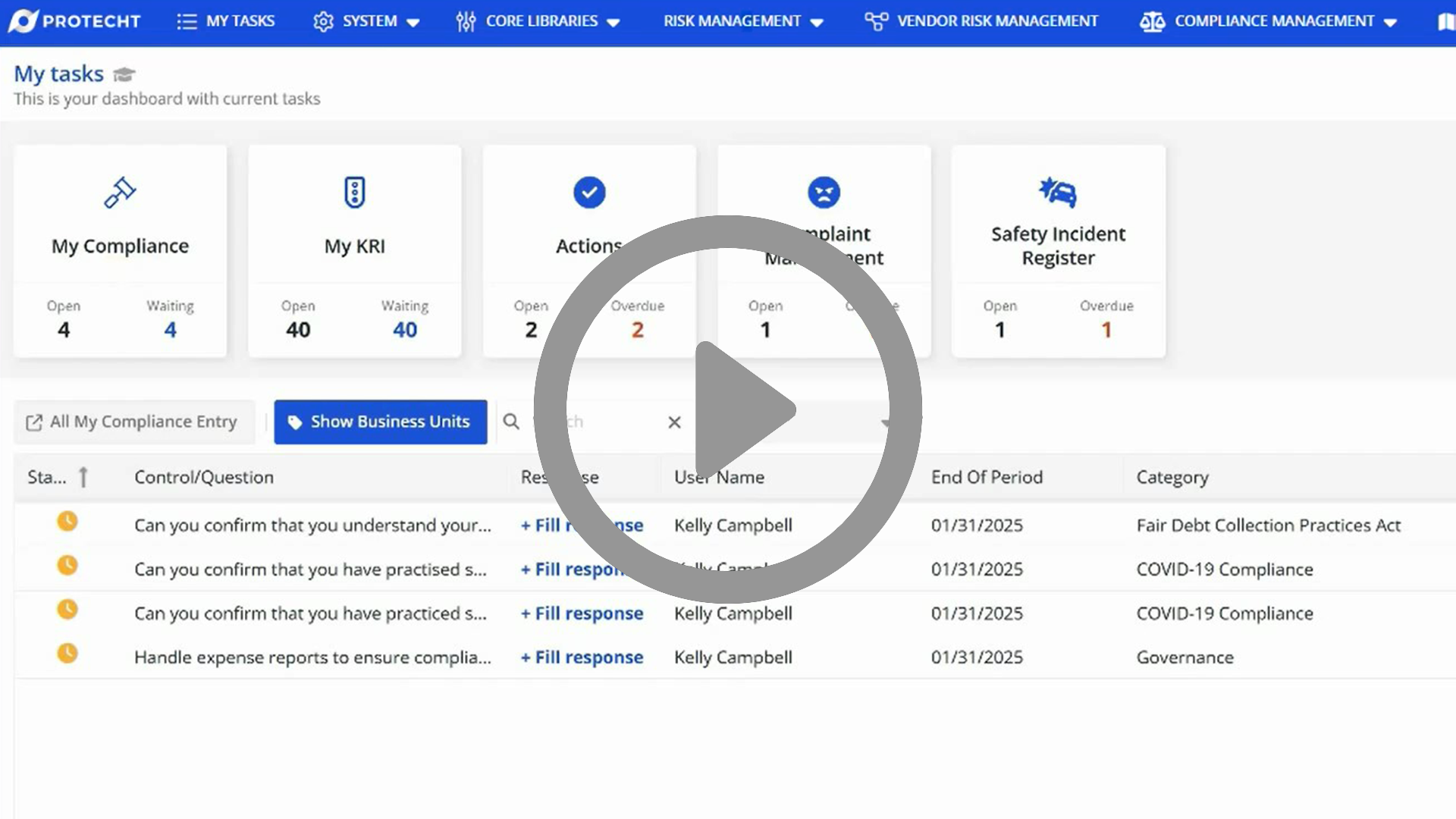
Task: Click the graduation cap icon beside My tasks
Action: 124,74
